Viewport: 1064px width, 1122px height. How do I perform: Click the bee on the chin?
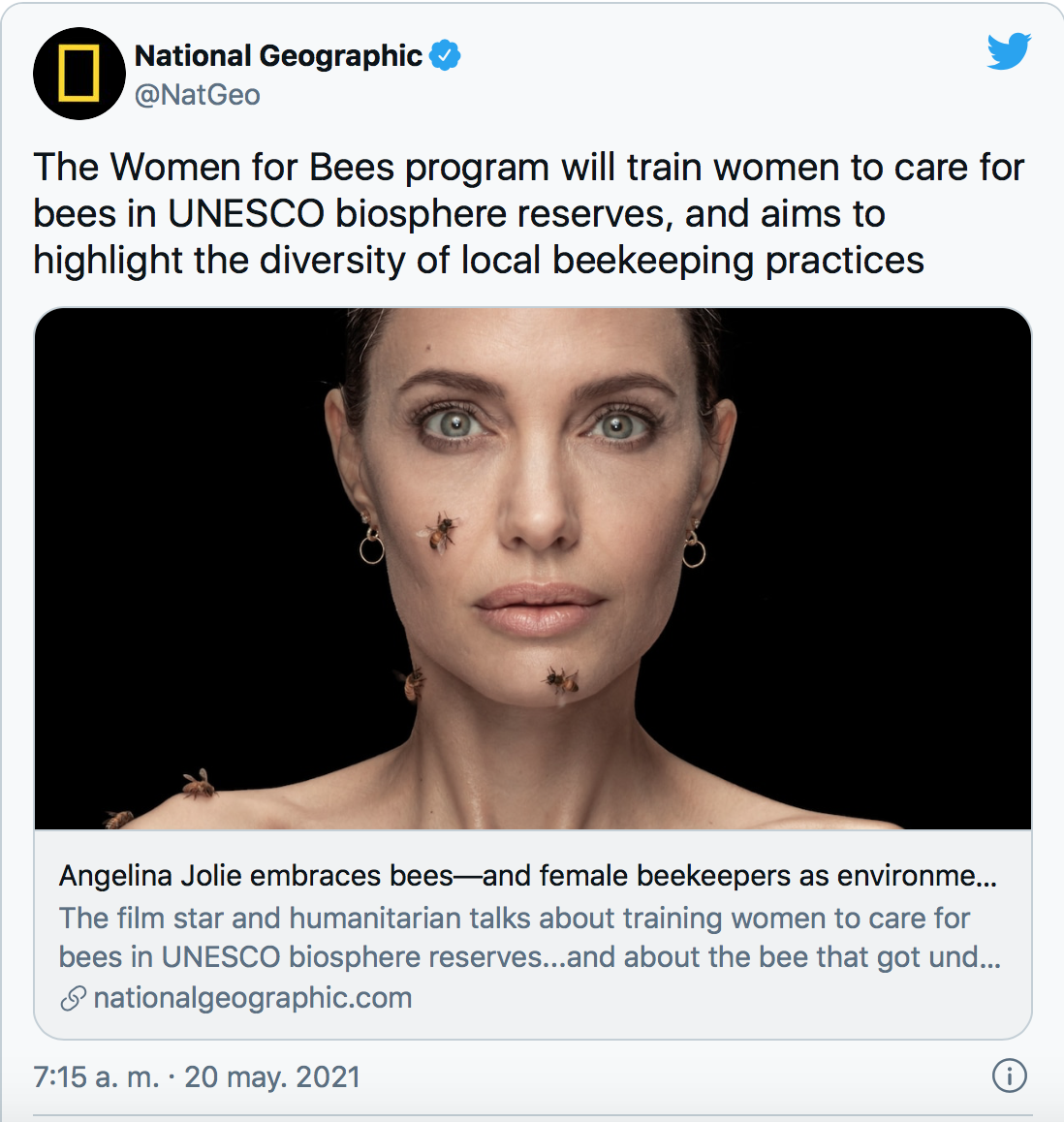tap(561, 680)
